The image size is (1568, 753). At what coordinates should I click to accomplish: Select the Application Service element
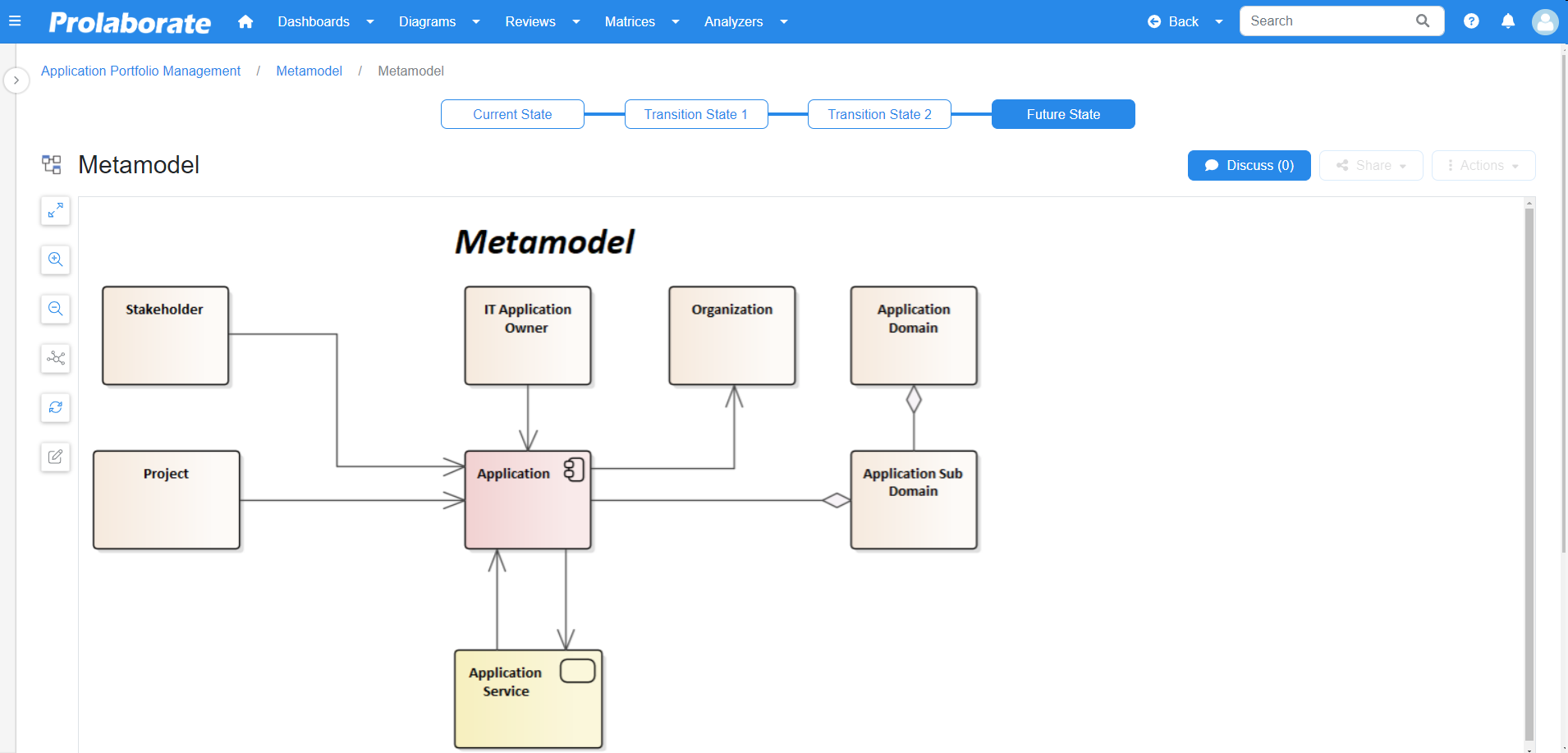pyautogui.click(x=529, y=699)
